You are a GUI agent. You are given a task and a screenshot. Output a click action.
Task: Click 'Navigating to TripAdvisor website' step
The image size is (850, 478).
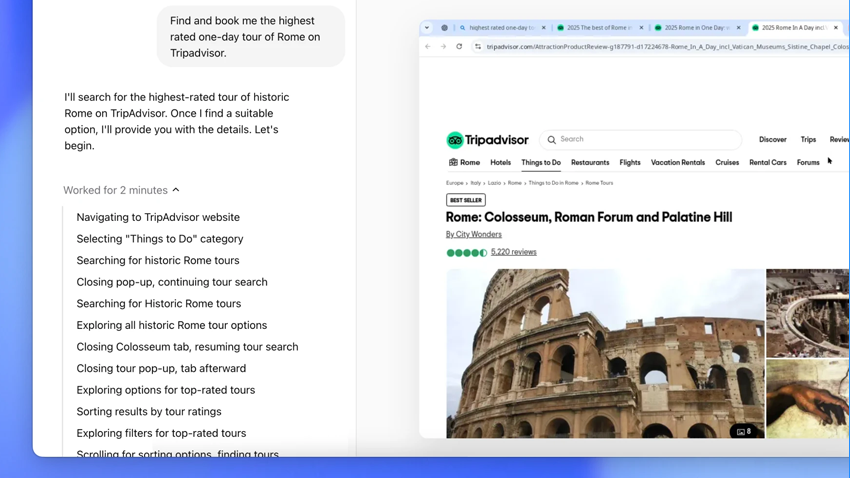point(158,217)
